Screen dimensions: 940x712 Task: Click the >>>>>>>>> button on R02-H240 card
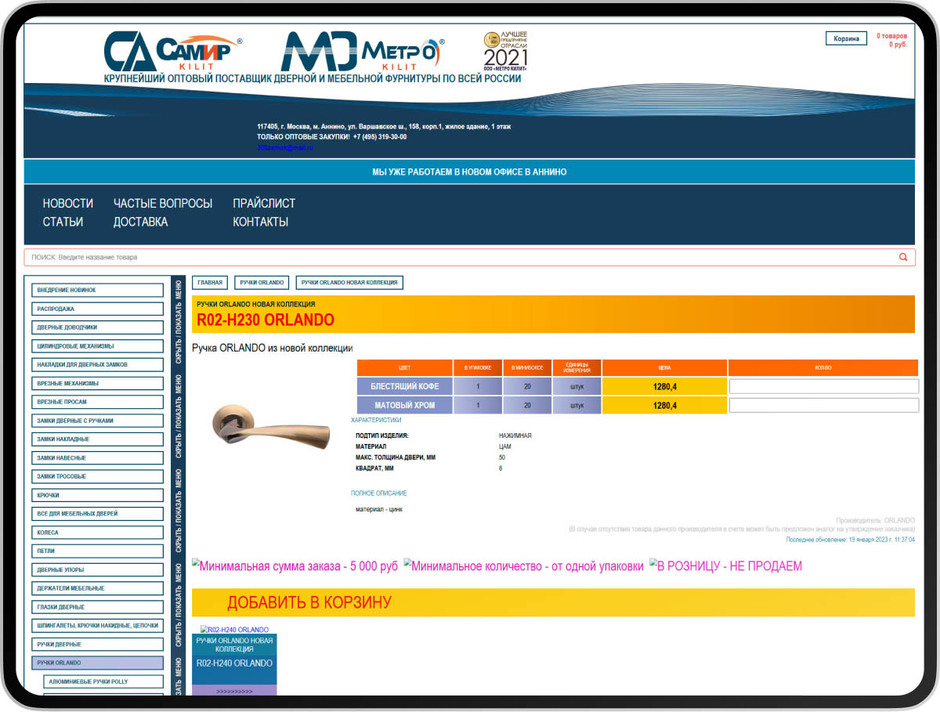pos(234,691)
